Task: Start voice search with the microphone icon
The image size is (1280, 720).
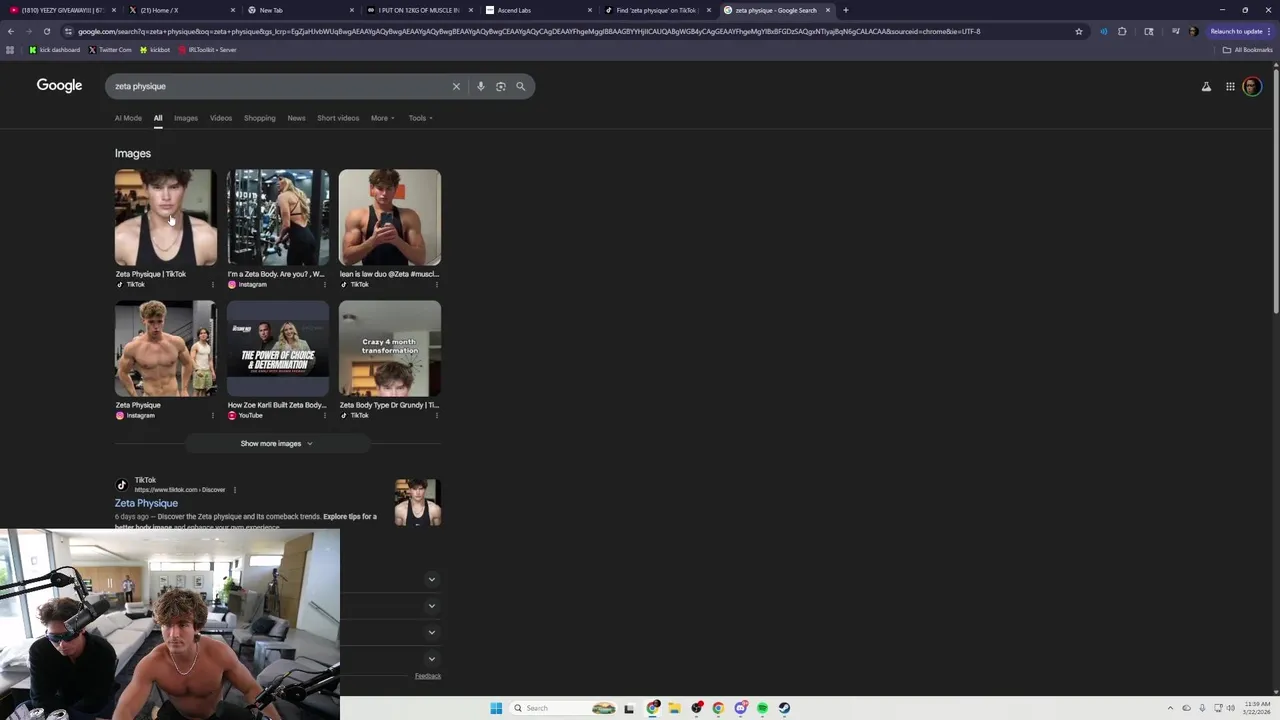Action: [481, 86]
